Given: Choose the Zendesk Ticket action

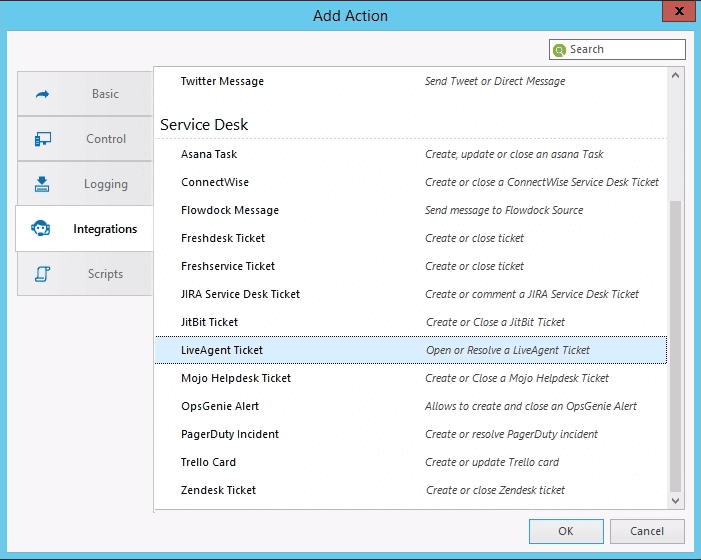Looking at the screenshot, I should pos(218,490).
